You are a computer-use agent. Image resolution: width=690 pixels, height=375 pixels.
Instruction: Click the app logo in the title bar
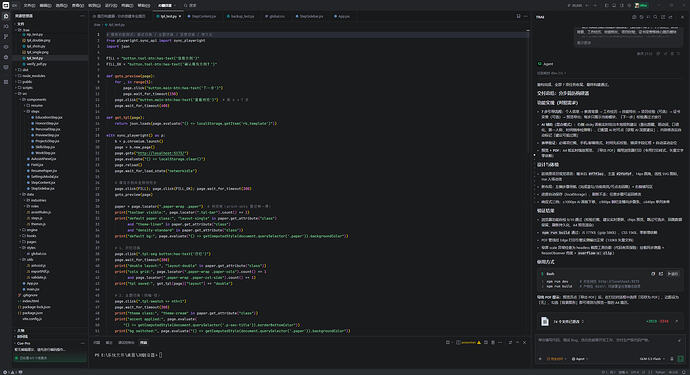pyautogui.click(x=6, y=5)
